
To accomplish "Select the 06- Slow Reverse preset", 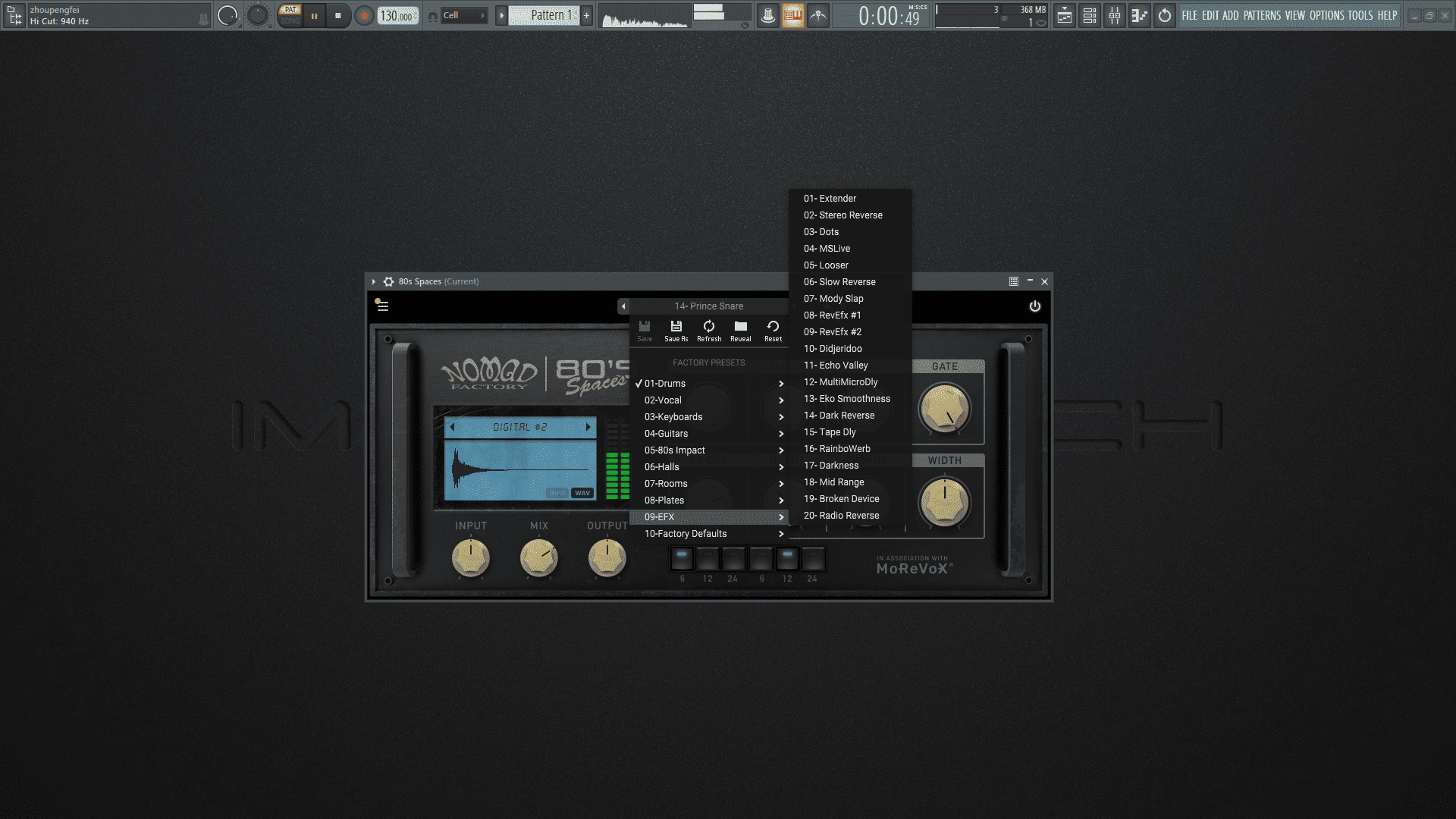I will click(x=850, y=282).
